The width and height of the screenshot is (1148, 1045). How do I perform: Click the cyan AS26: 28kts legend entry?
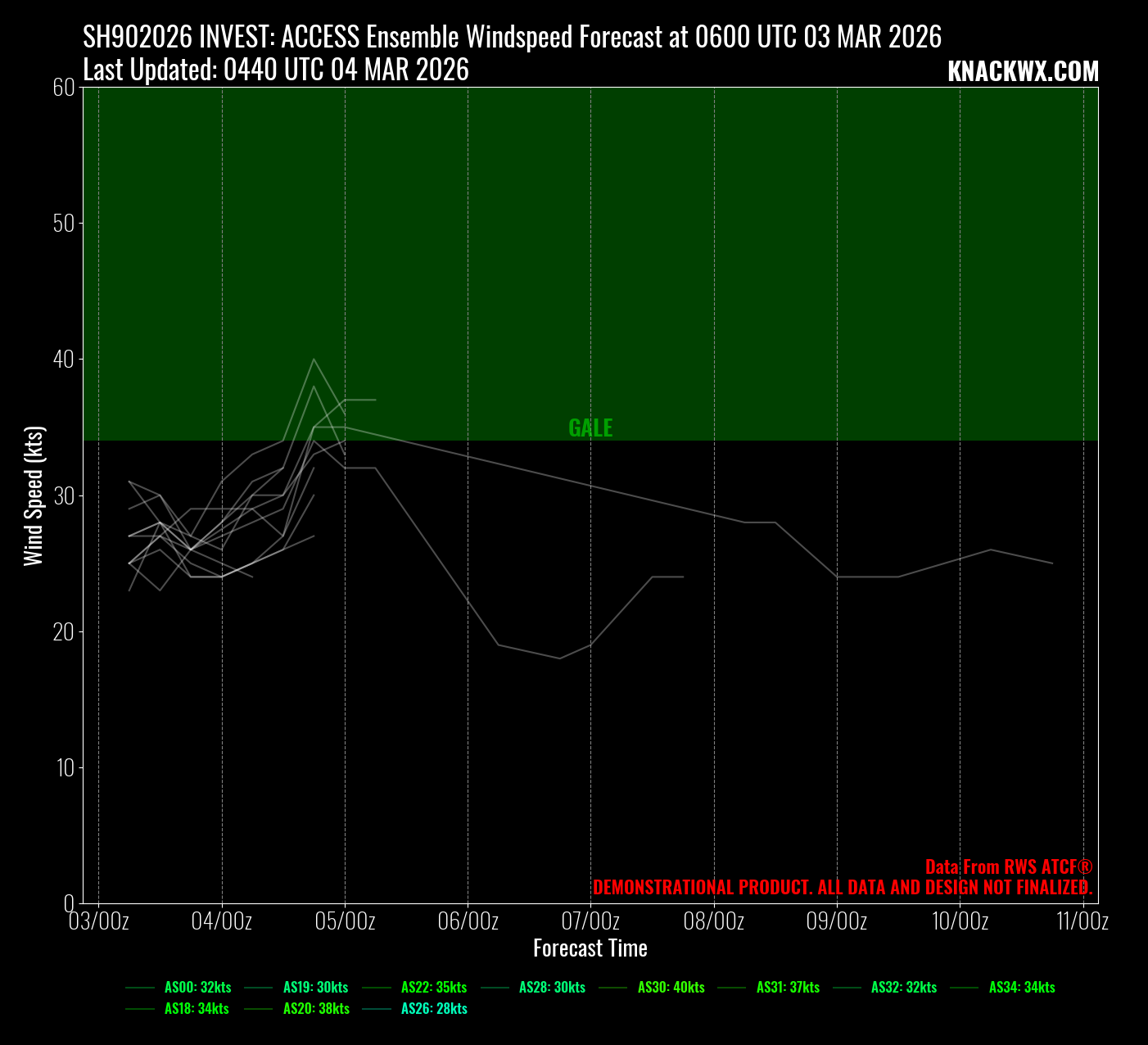tap(434, 1009)
